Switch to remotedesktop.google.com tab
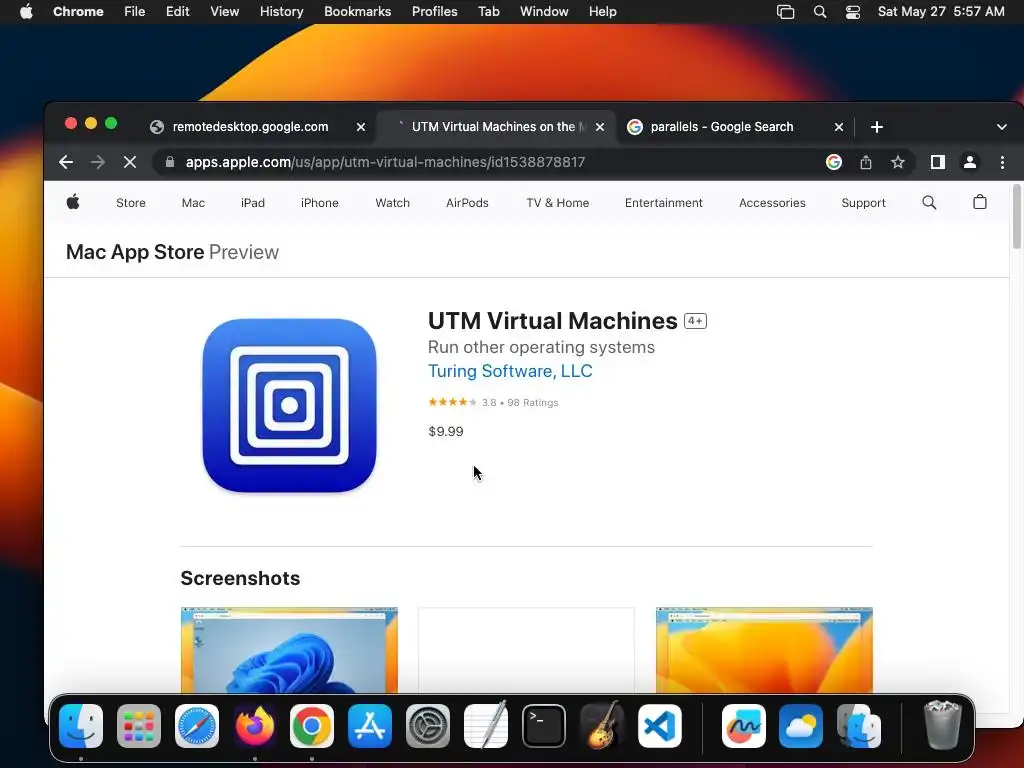Viewport: 1024px width, 768px height. pyautogui.click(x=250, y=127)
